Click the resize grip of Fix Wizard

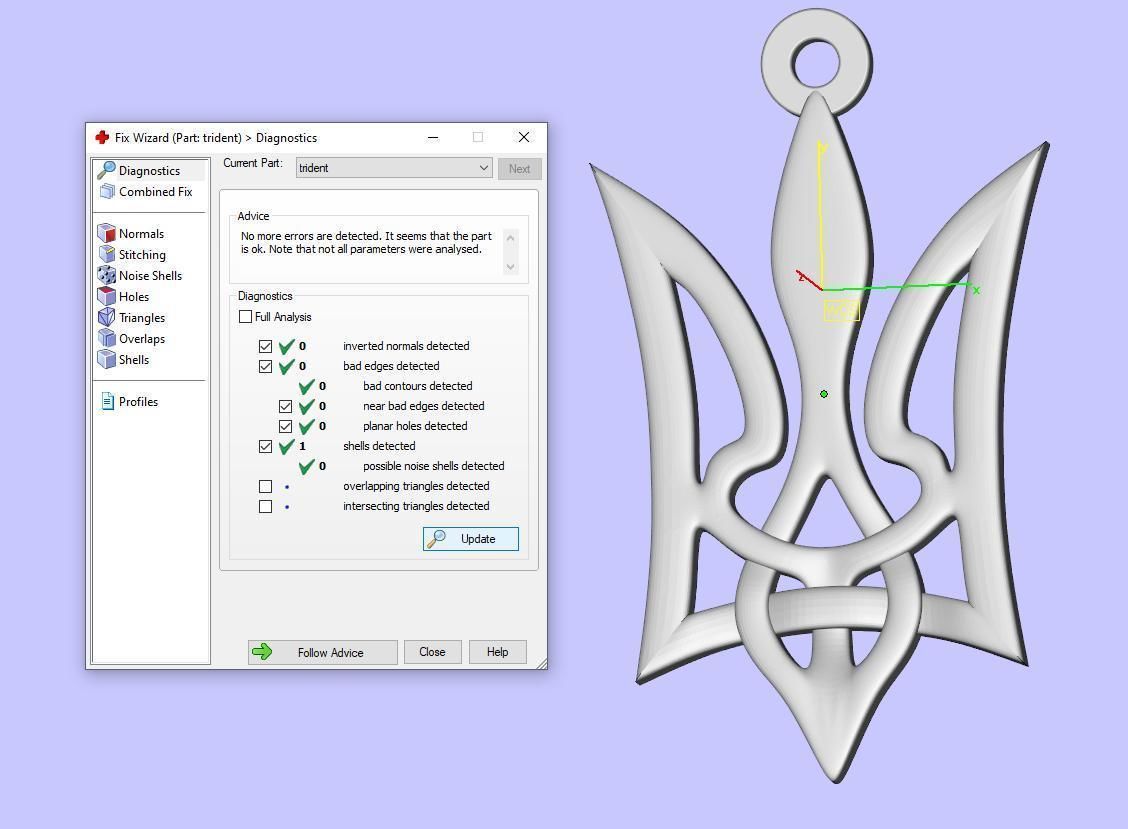coord(542,663)
